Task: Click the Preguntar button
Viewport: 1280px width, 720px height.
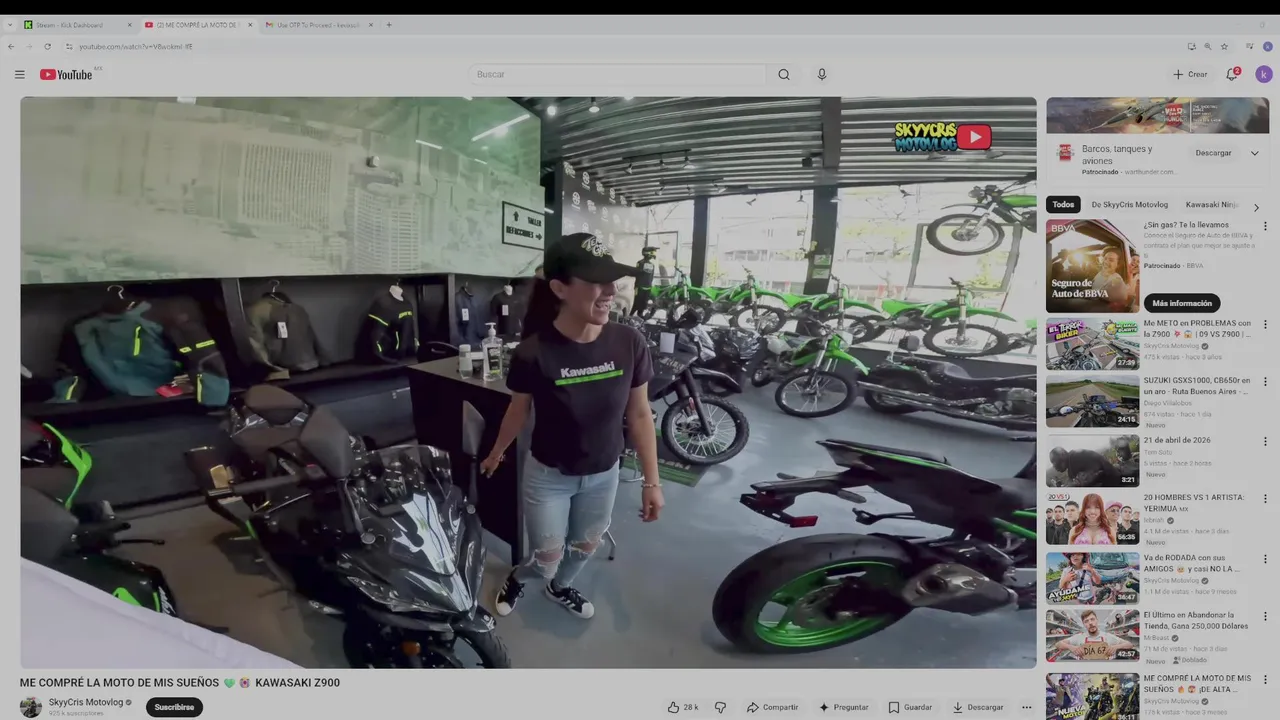Action: coord(844,707)
